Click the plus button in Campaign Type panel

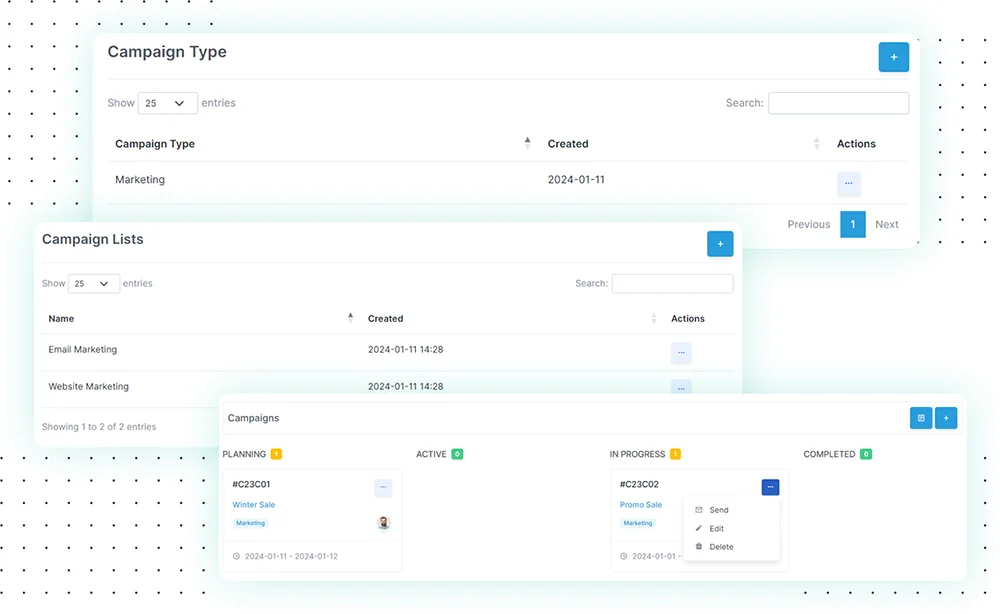point(893,57)
